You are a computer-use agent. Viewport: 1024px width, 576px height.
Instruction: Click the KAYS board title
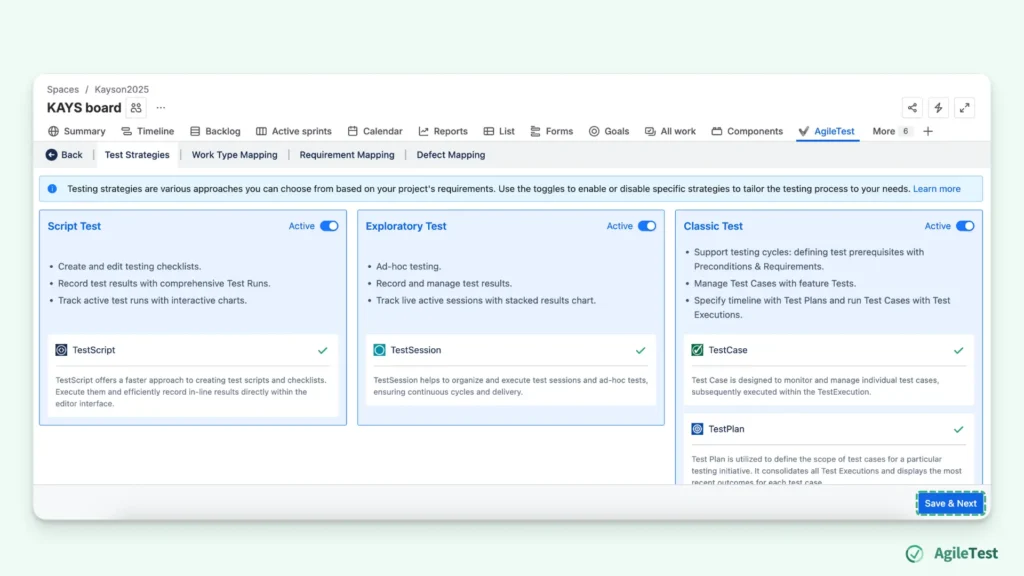pyautogui.click(x=84, y=108)
